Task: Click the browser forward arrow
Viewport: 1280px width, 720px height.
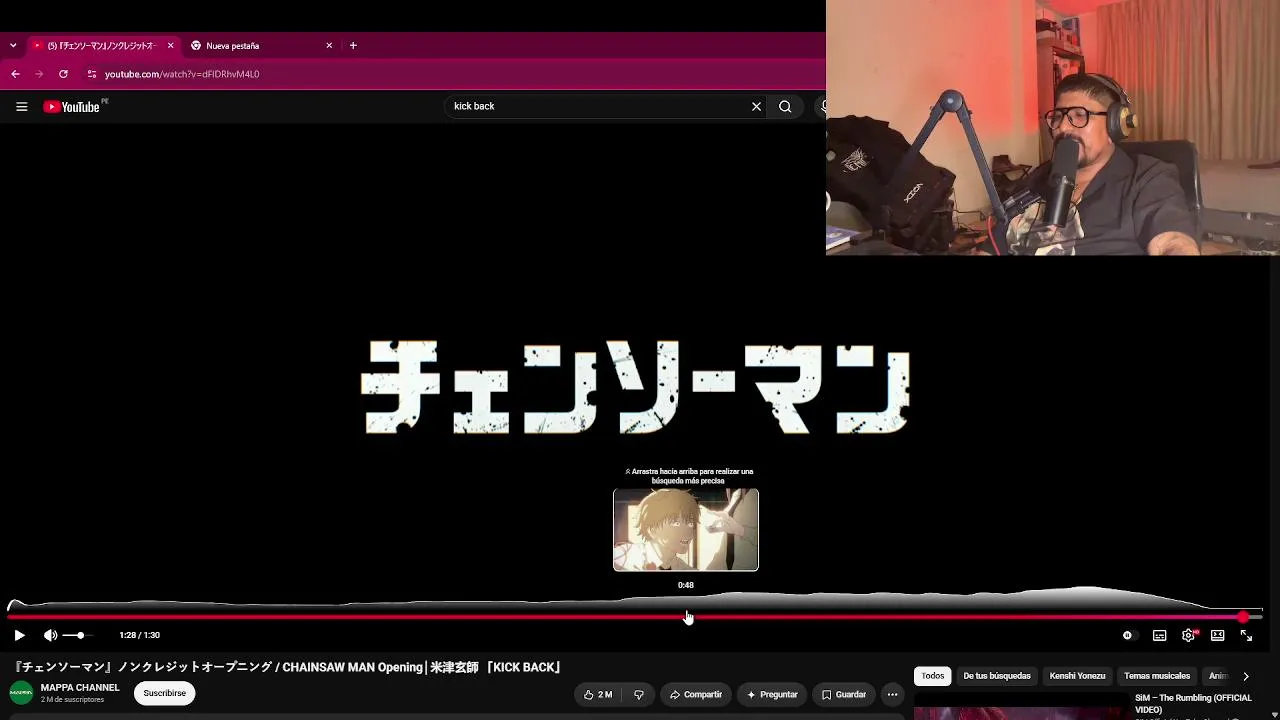Action: pos(39,74)
